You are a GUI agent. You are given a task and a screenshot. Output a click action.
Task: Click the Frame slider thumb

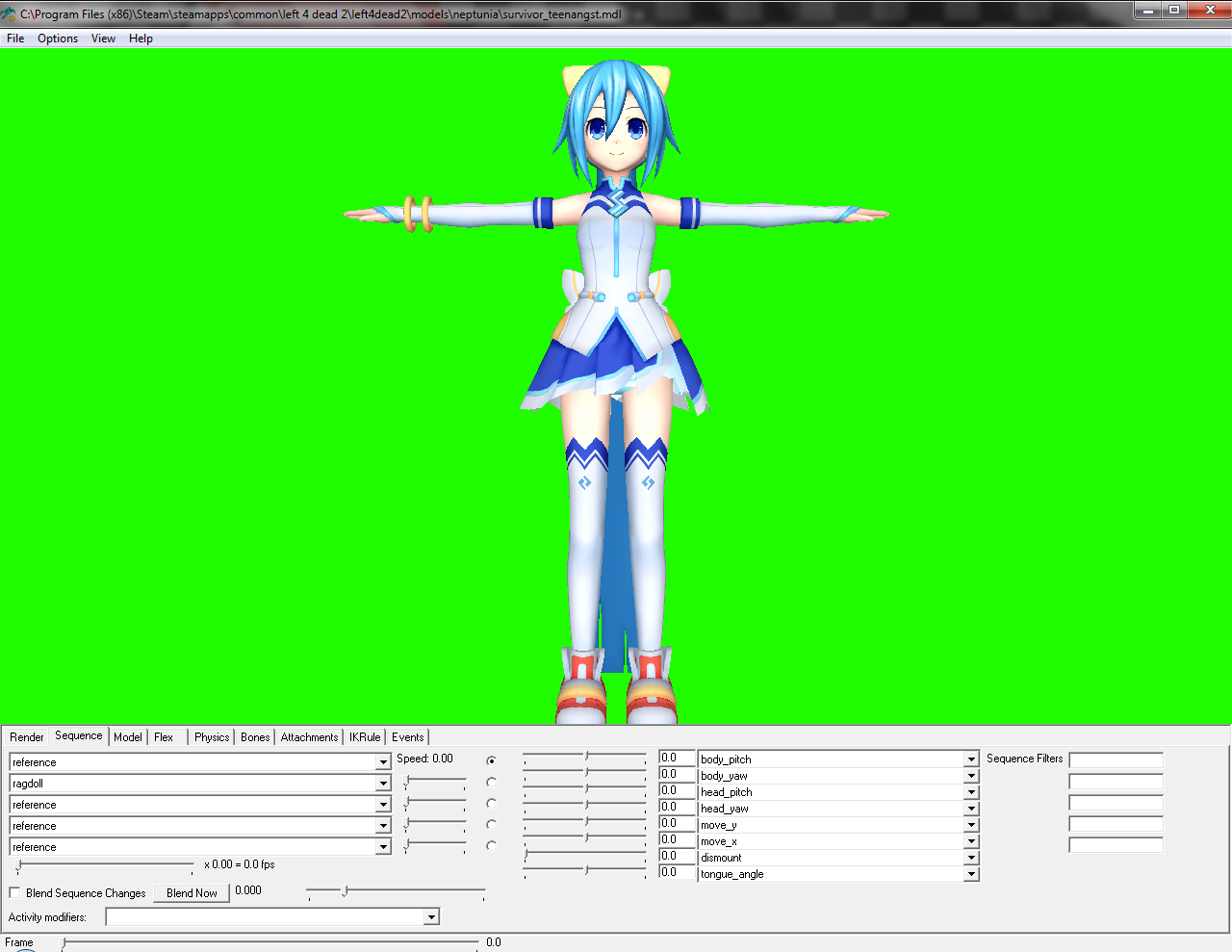64,942
